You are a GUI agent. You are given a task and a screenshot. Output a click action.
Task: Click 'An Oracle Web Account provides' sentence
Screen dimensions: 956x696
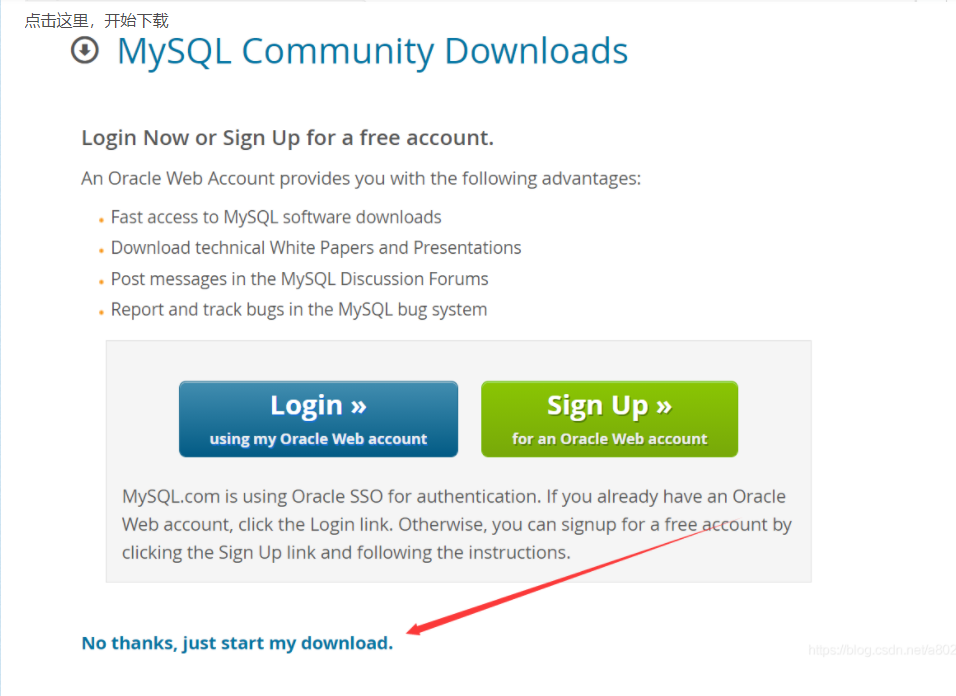coord(360,179)
